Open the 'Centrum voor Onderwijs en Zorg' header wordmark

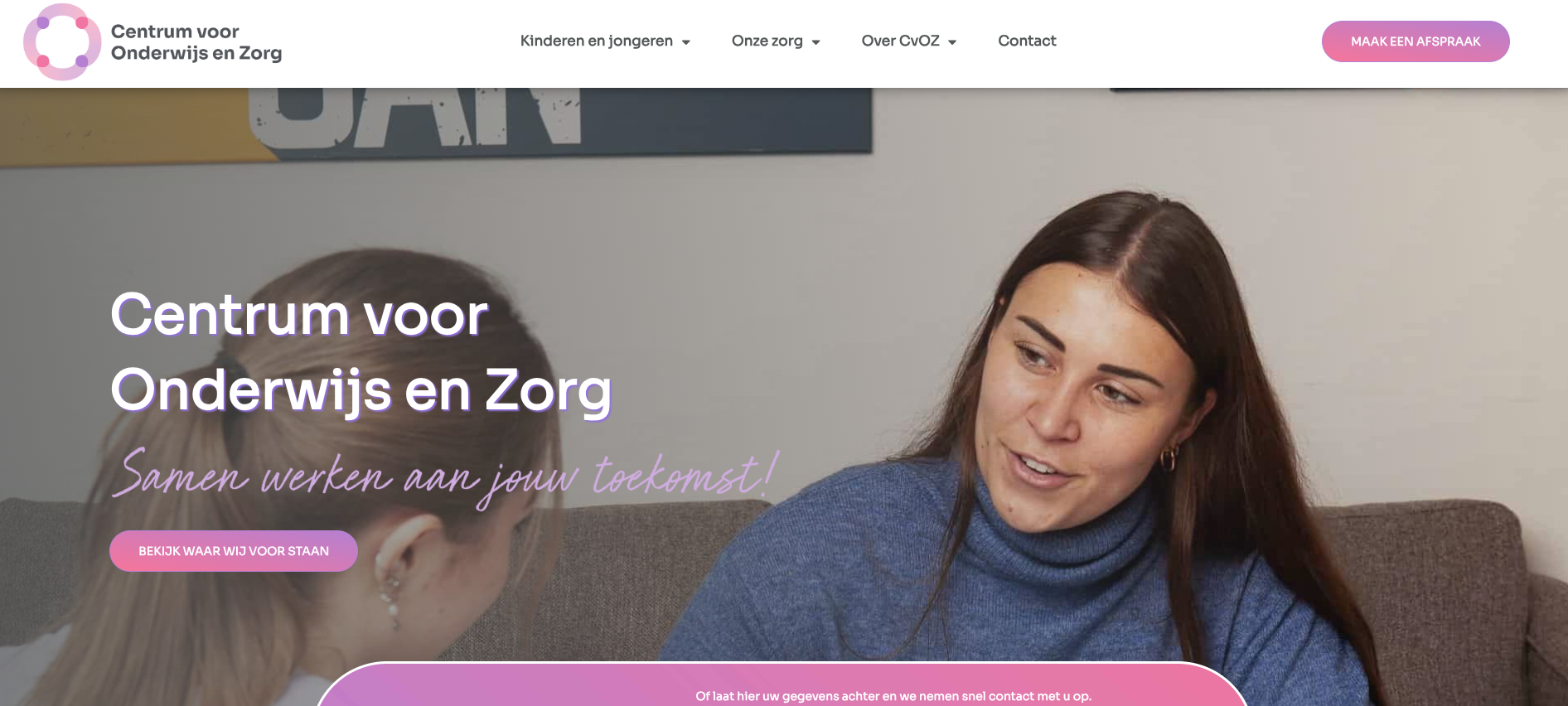coord(196,42)
